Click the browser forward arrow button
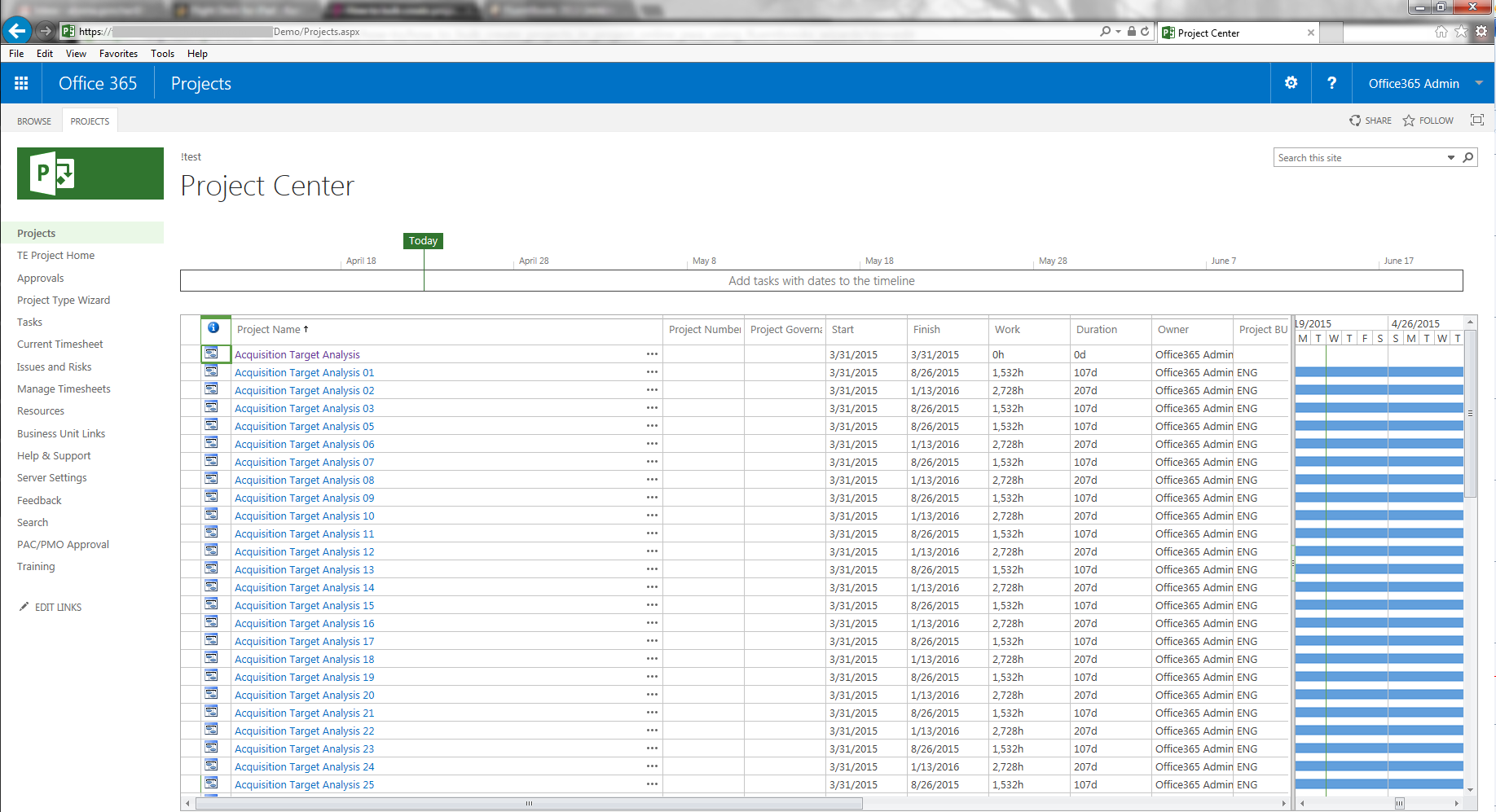This screenshot has height=812, width=1496. pyautogui.click(x=46, y=32)
